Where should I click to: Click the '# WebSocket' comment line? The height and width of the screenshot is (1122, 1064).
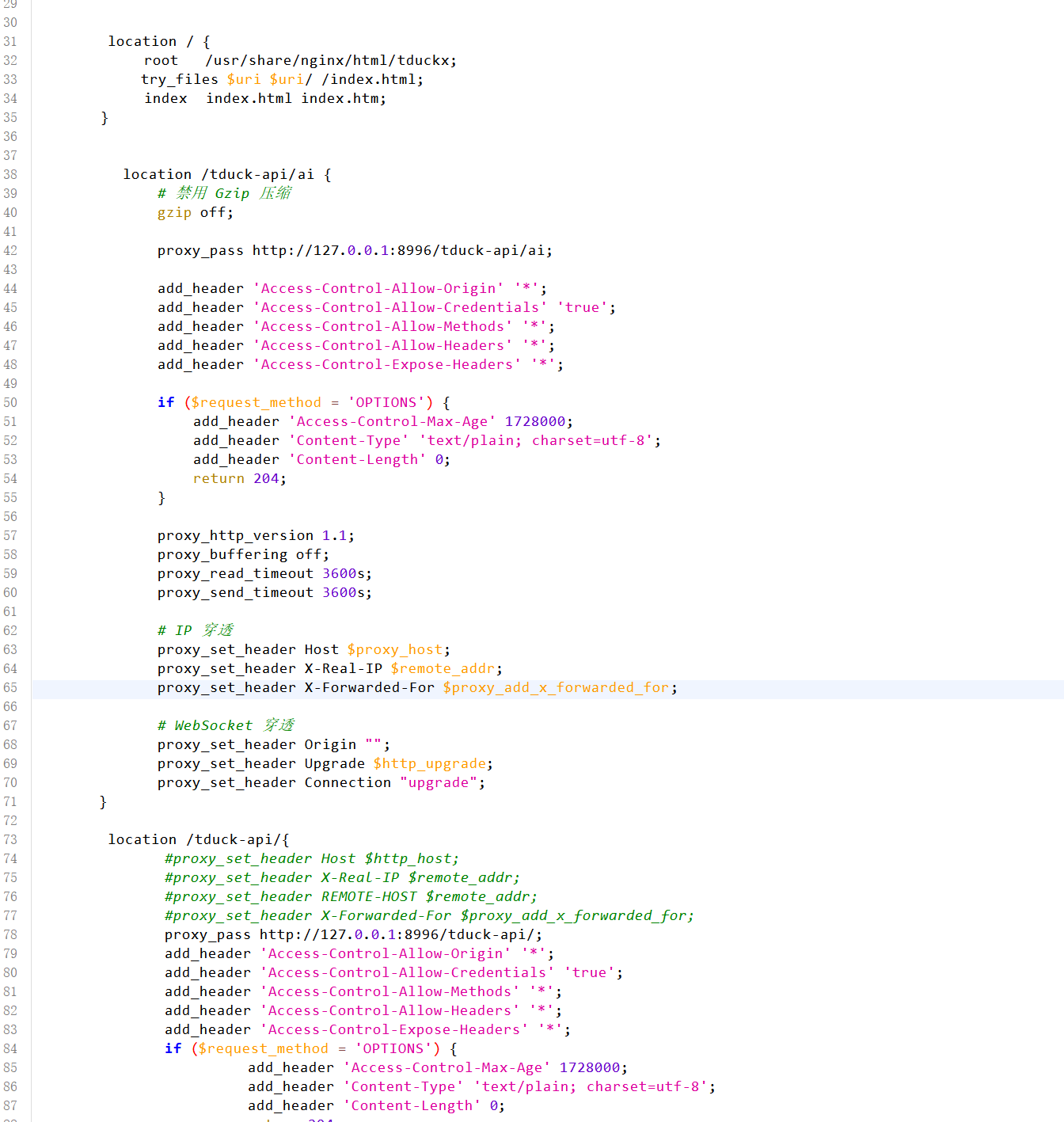pyautogui.click(x=226, y=725)
